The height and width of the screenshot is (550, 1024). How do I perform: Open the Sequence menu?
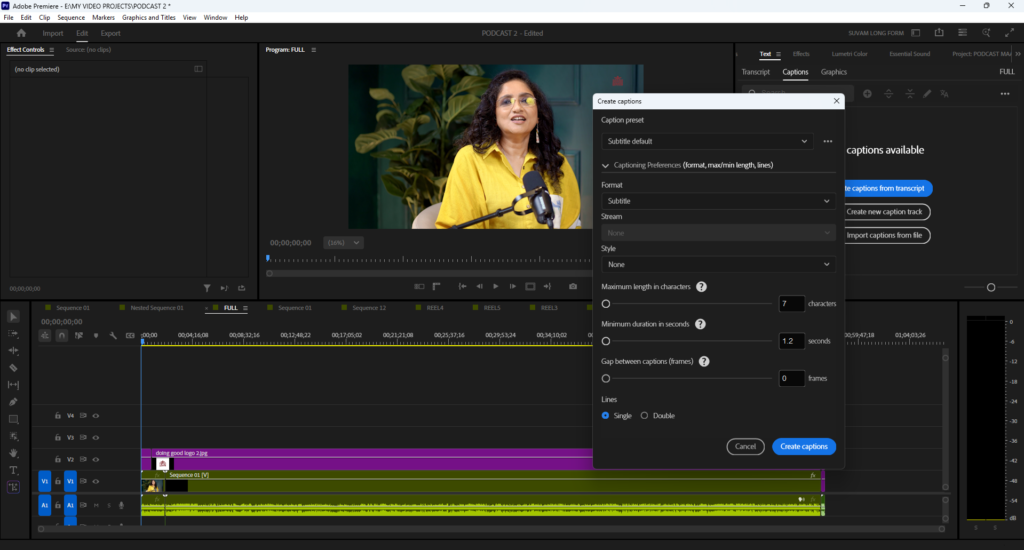click(x=71, y=18)
